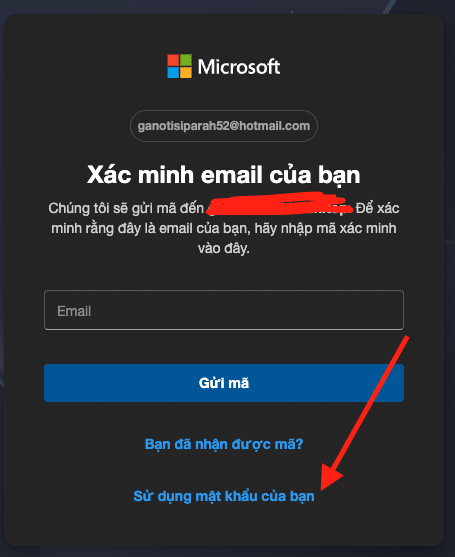Click the heading 'Xác minh email của bạn'
This screenshot has height=557, width=455.
tap(224, 175)
